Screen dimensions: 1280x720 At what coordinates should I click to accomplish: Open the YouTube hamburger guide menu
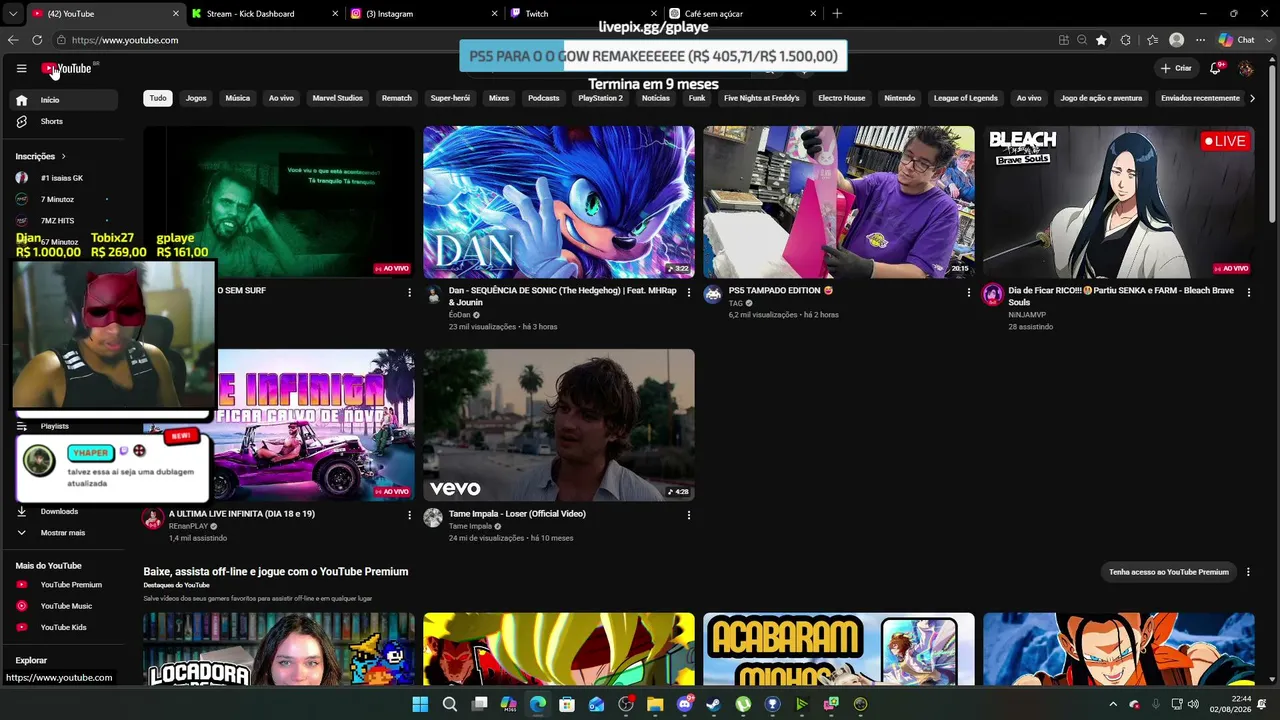point(21,68)
